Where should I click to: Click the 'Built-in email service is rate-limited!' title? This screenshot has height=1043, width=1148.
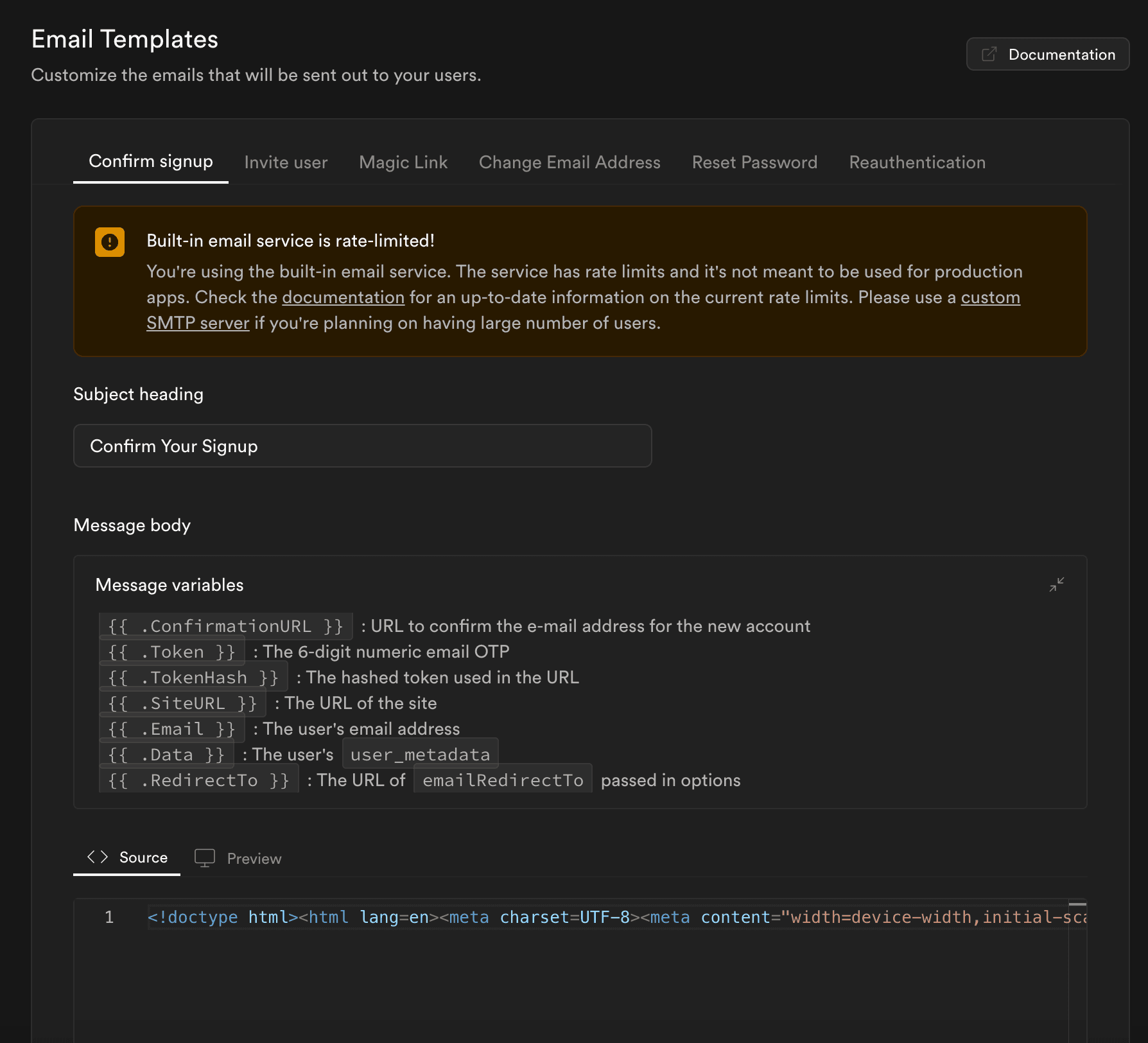(290, 241)
